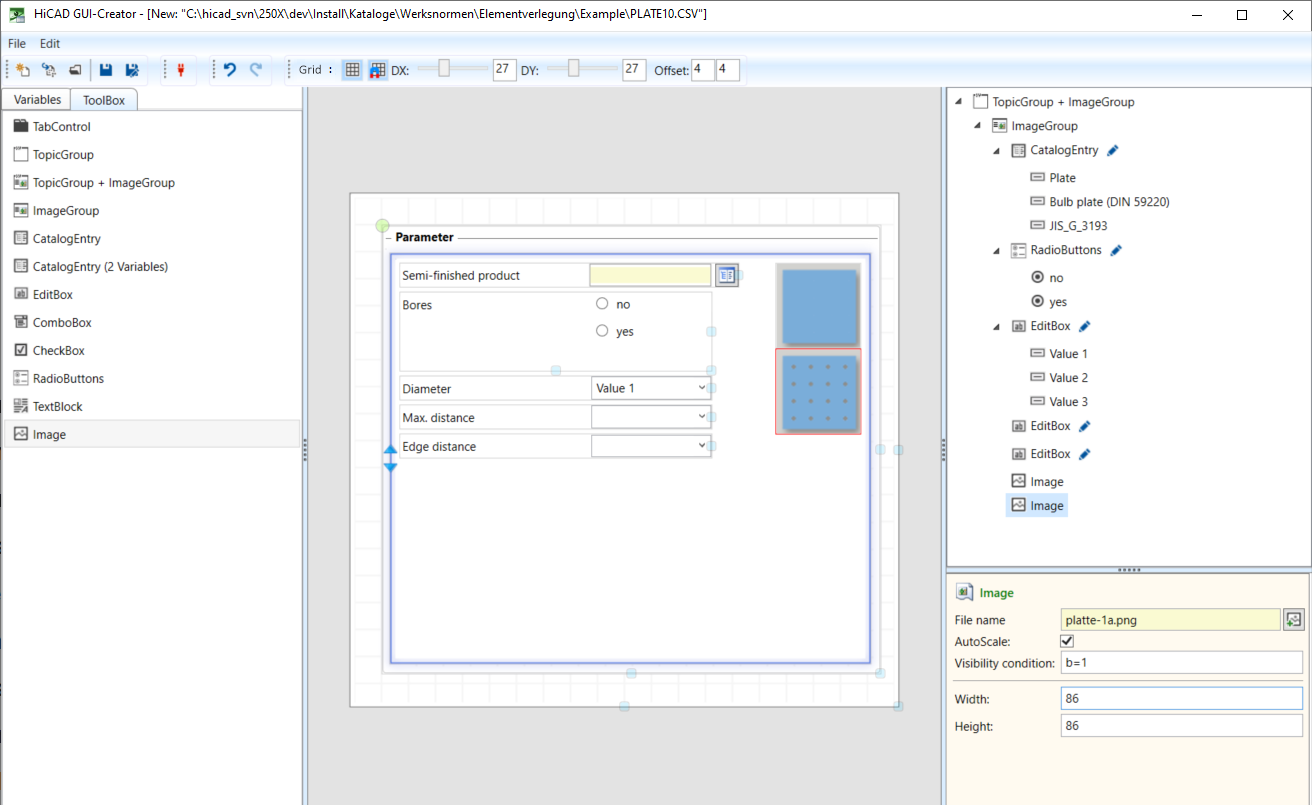Click the New file toolbar icon
Screen dimensions: 1312x805
tap(22, 70)
